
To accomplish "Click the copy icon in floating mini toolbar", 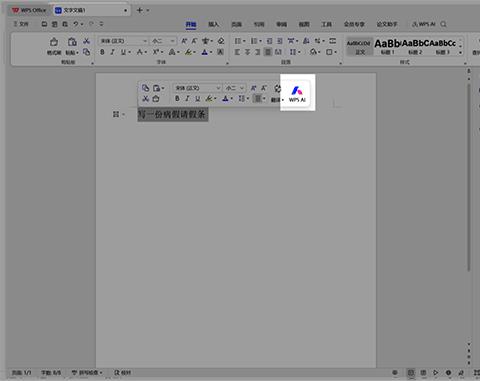I will (x=145, y=88).
